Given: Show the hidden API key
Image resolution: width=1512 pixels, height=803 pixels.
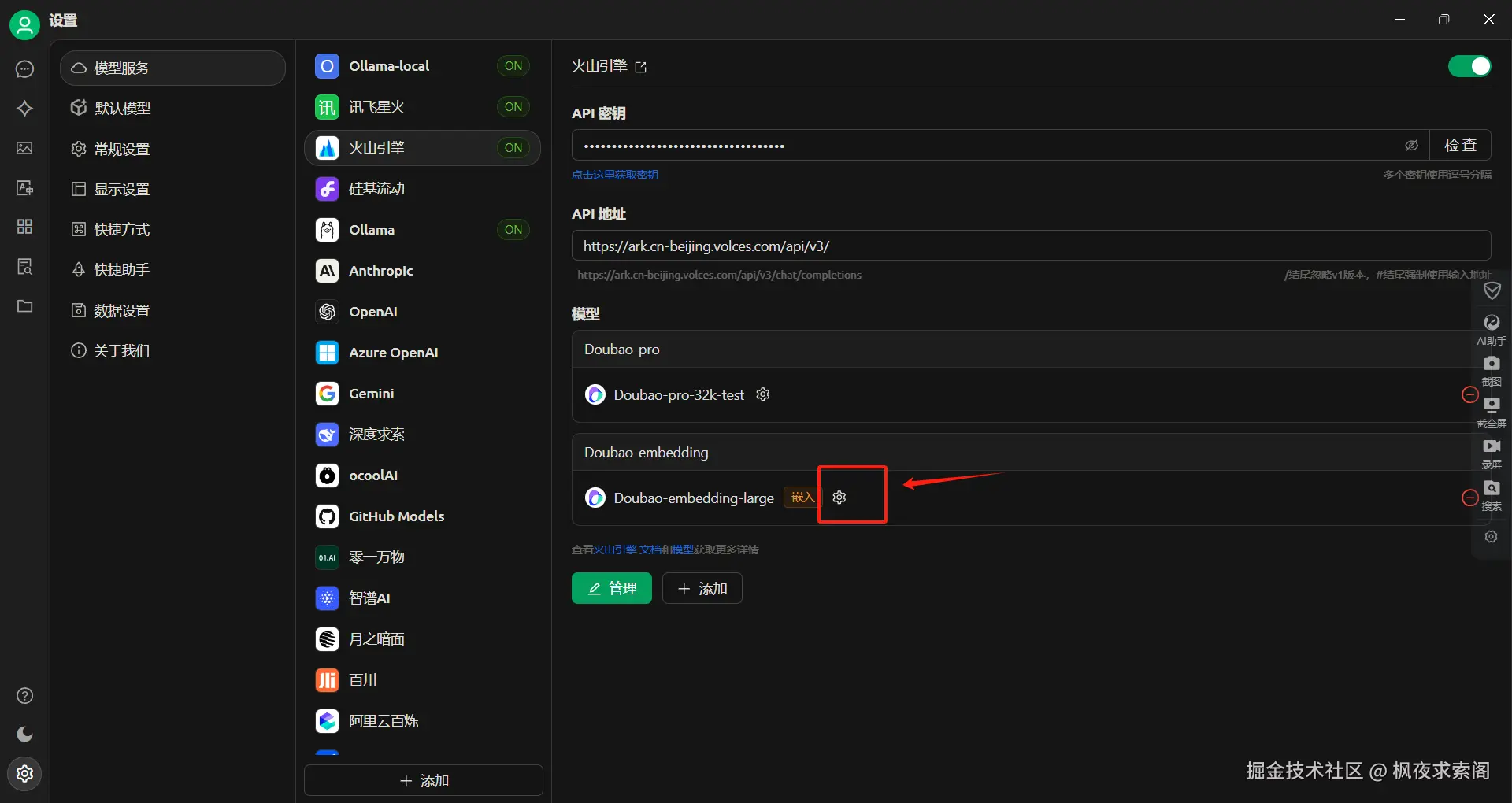Looking at the screenshot, I should 1411,146.
